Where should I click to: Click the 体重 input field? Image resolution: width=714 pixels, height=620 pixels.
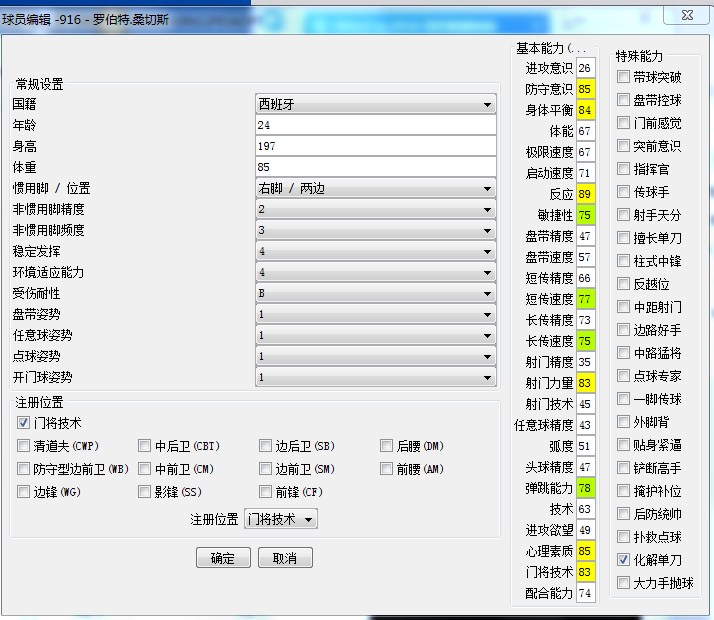(x=376, y=167)
